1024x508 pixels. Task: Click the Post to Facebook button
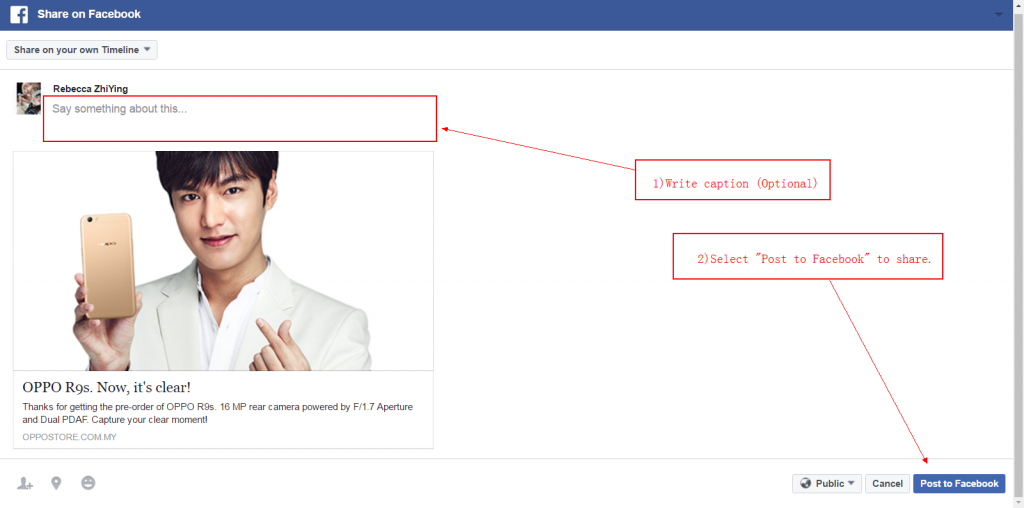click(x=959, y=484)
